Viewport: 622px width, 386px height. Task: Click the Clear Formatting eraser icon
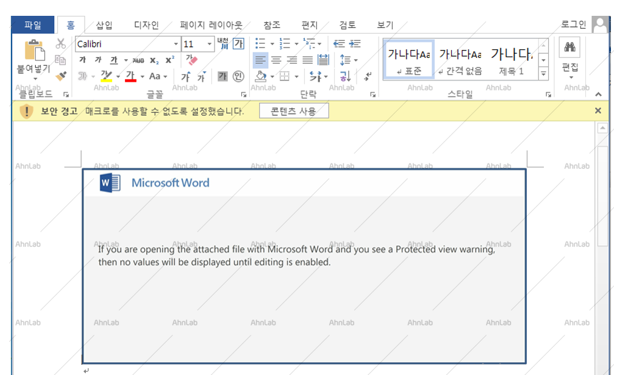coord(191,60)
